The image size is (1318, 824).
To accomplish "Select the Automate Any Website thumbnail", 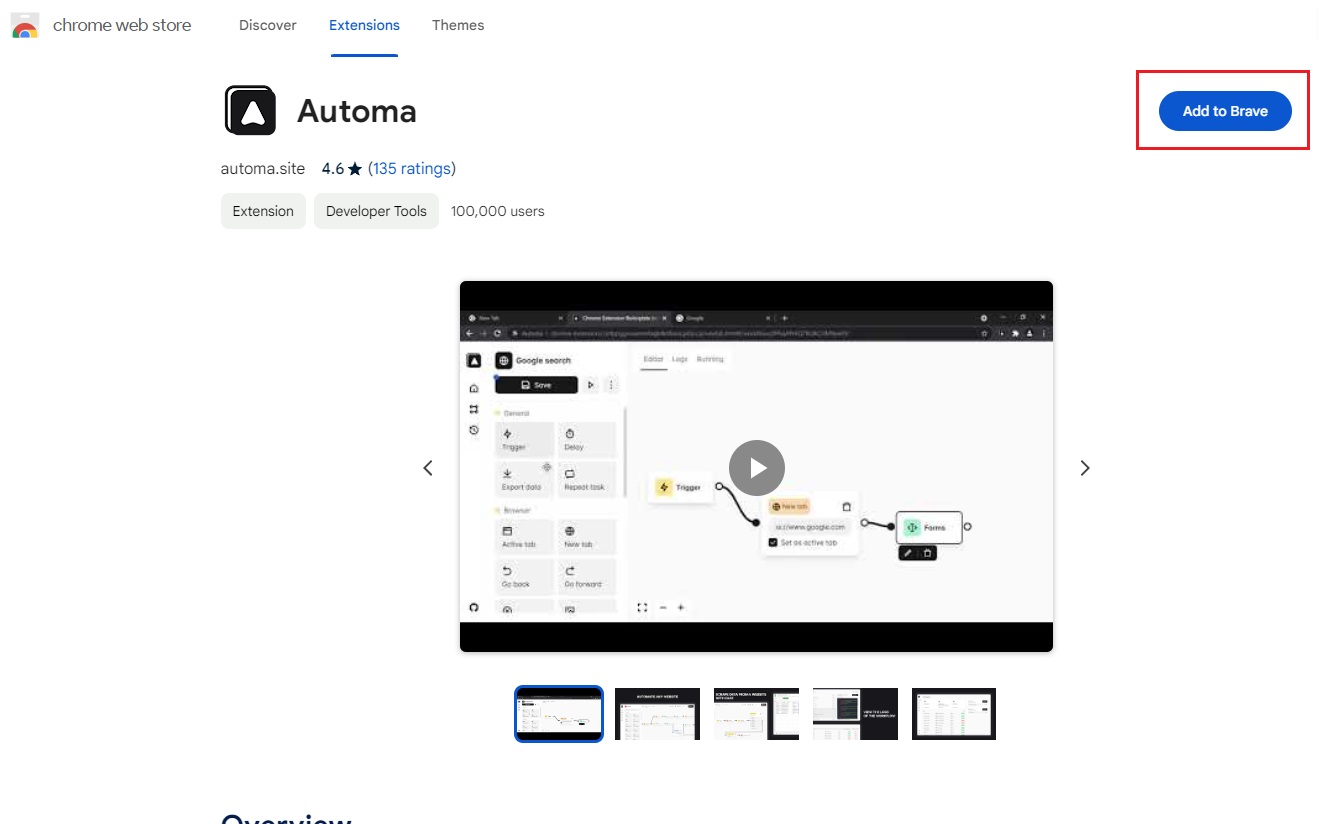I will (x=657, y=714).
